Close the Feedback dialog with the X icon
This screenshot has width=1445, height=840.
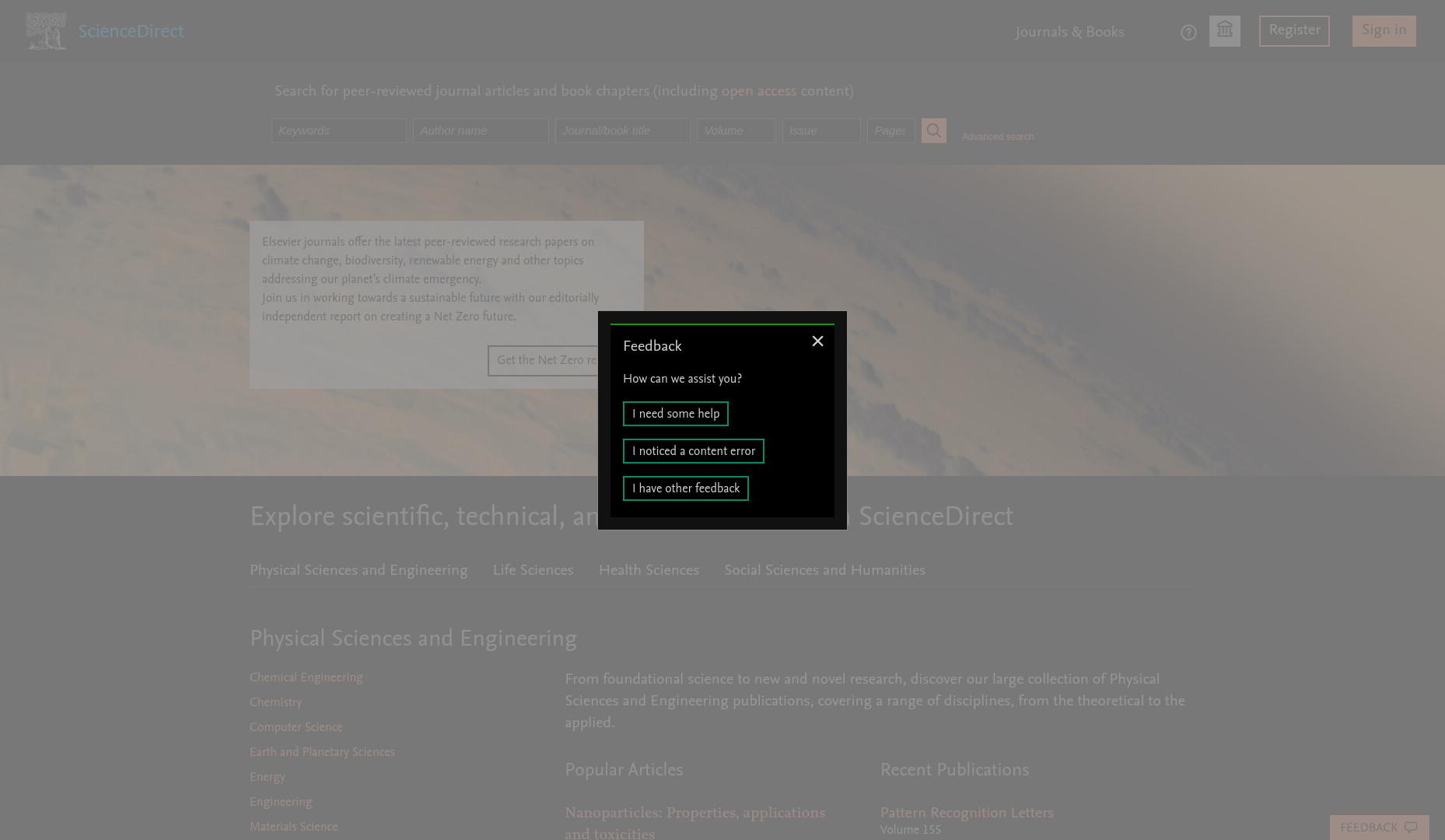(x=817, y=341)
